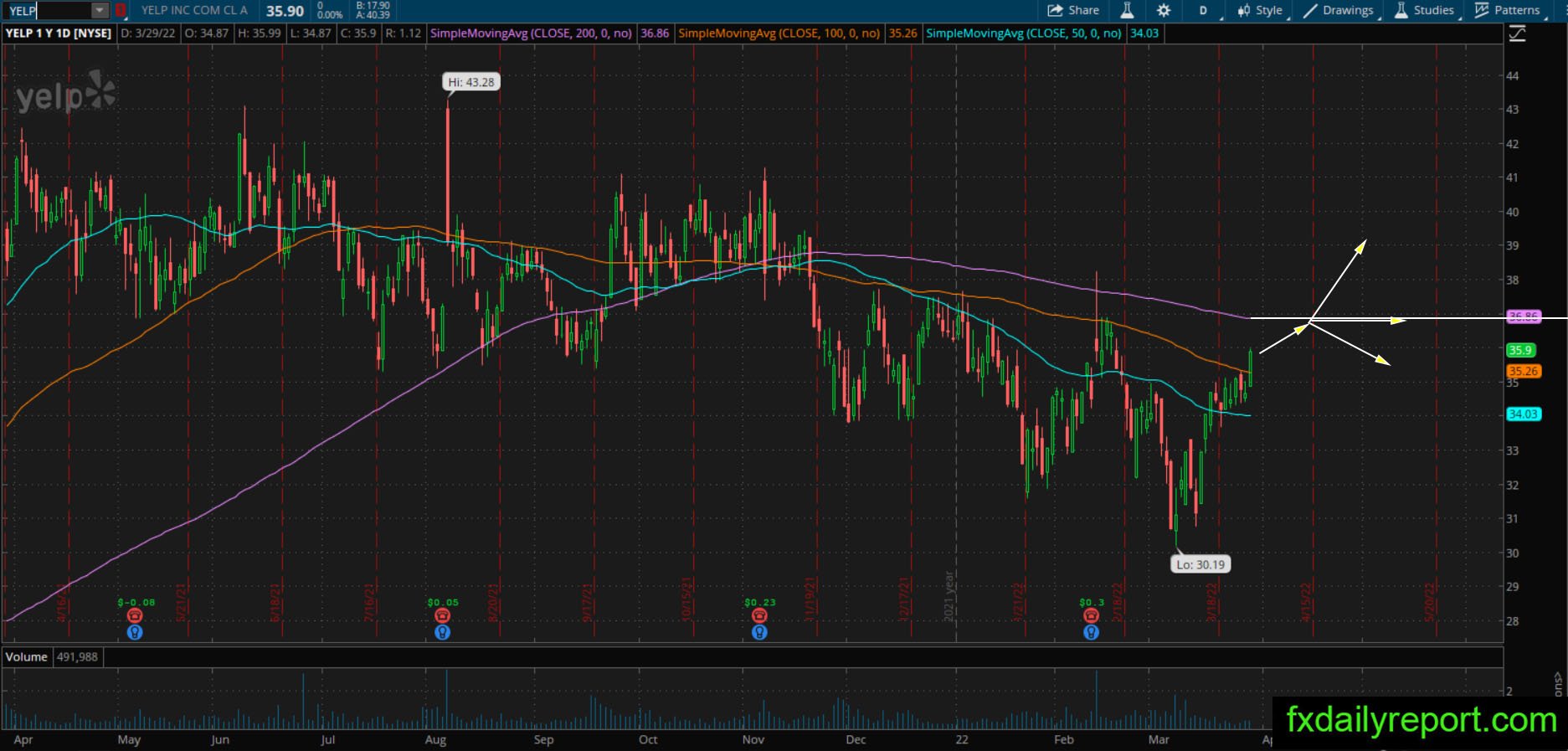
Task: Click the blue lightbulb icon under $0.3
Action: pyautogui.click(x=1091, y=632)
